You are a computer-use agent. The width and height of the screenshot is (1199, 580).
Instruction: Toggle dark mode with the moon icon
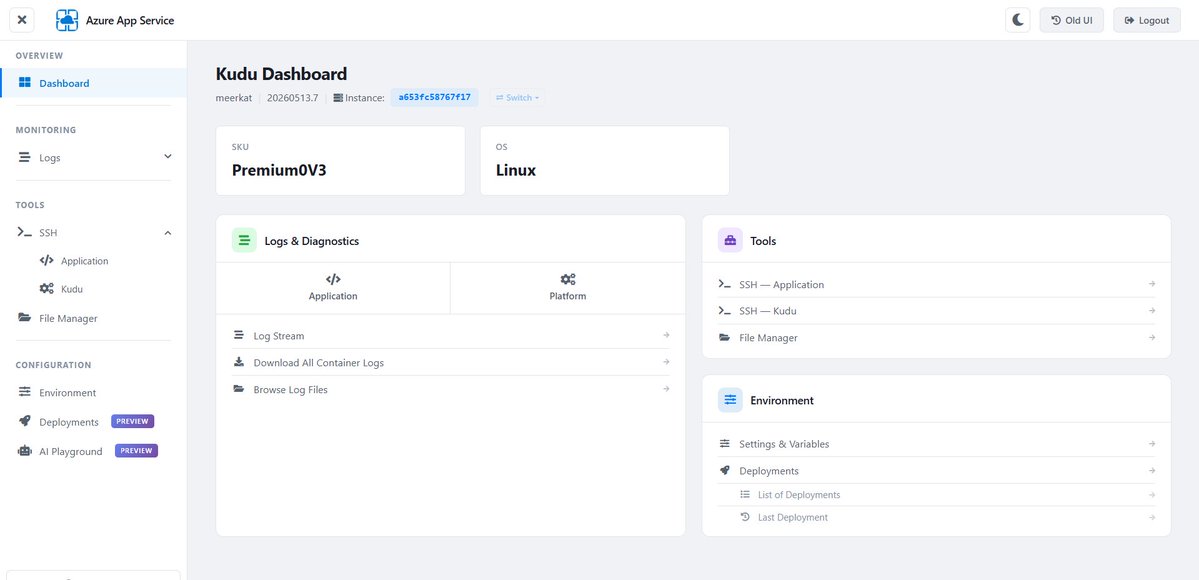[x=1018, y=20]
